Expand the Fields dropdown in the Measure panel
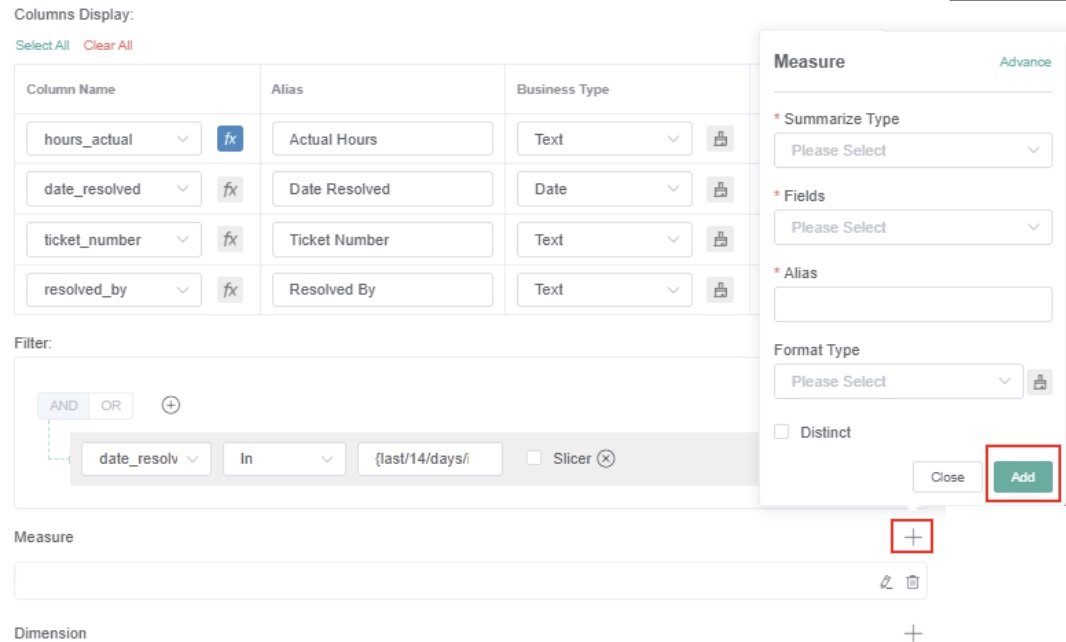 (x=912, y=227)
